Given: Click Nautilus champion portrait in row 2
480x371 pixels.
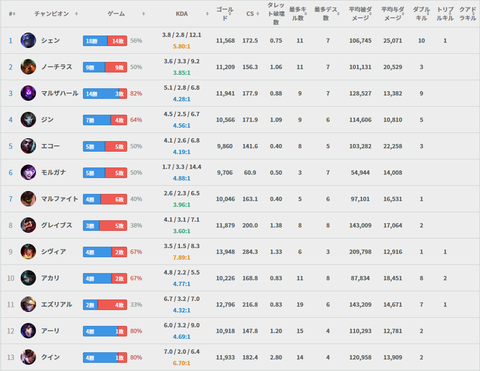Looking at the screenshot, I should (x=28, y=67).
